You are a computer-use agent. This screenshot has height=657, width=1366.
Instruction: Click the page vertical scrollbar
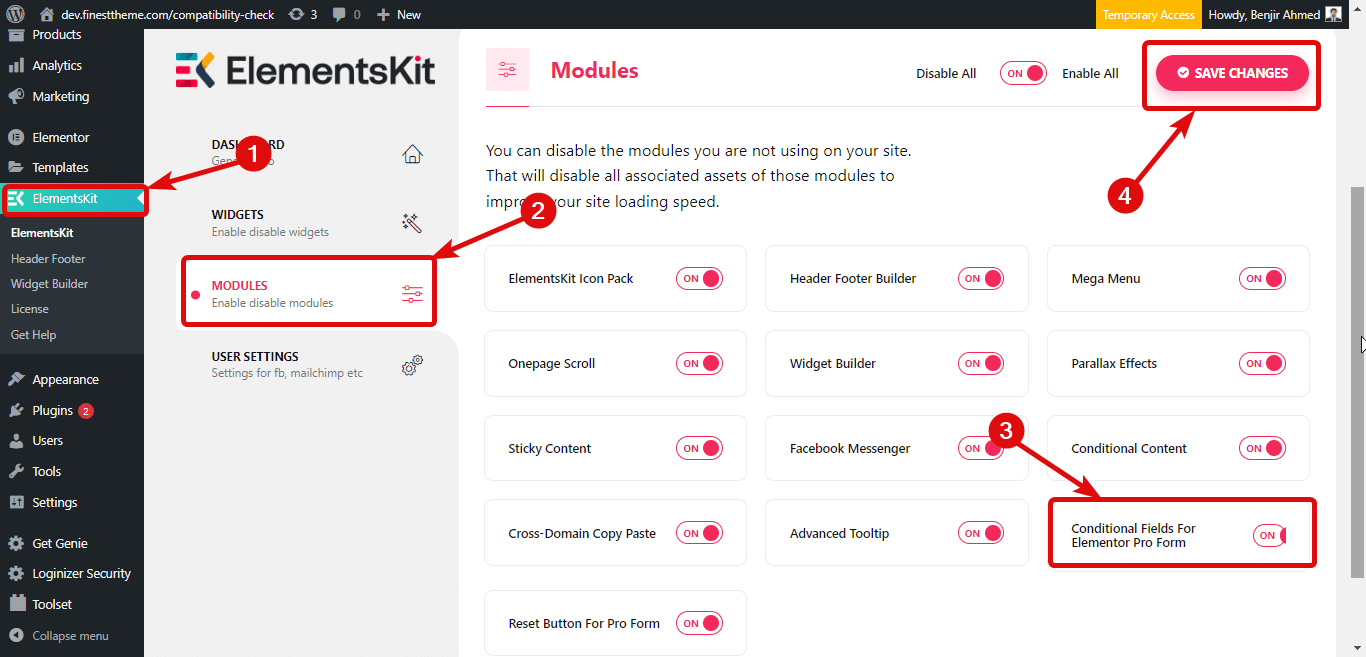(x=1357, y=380)
